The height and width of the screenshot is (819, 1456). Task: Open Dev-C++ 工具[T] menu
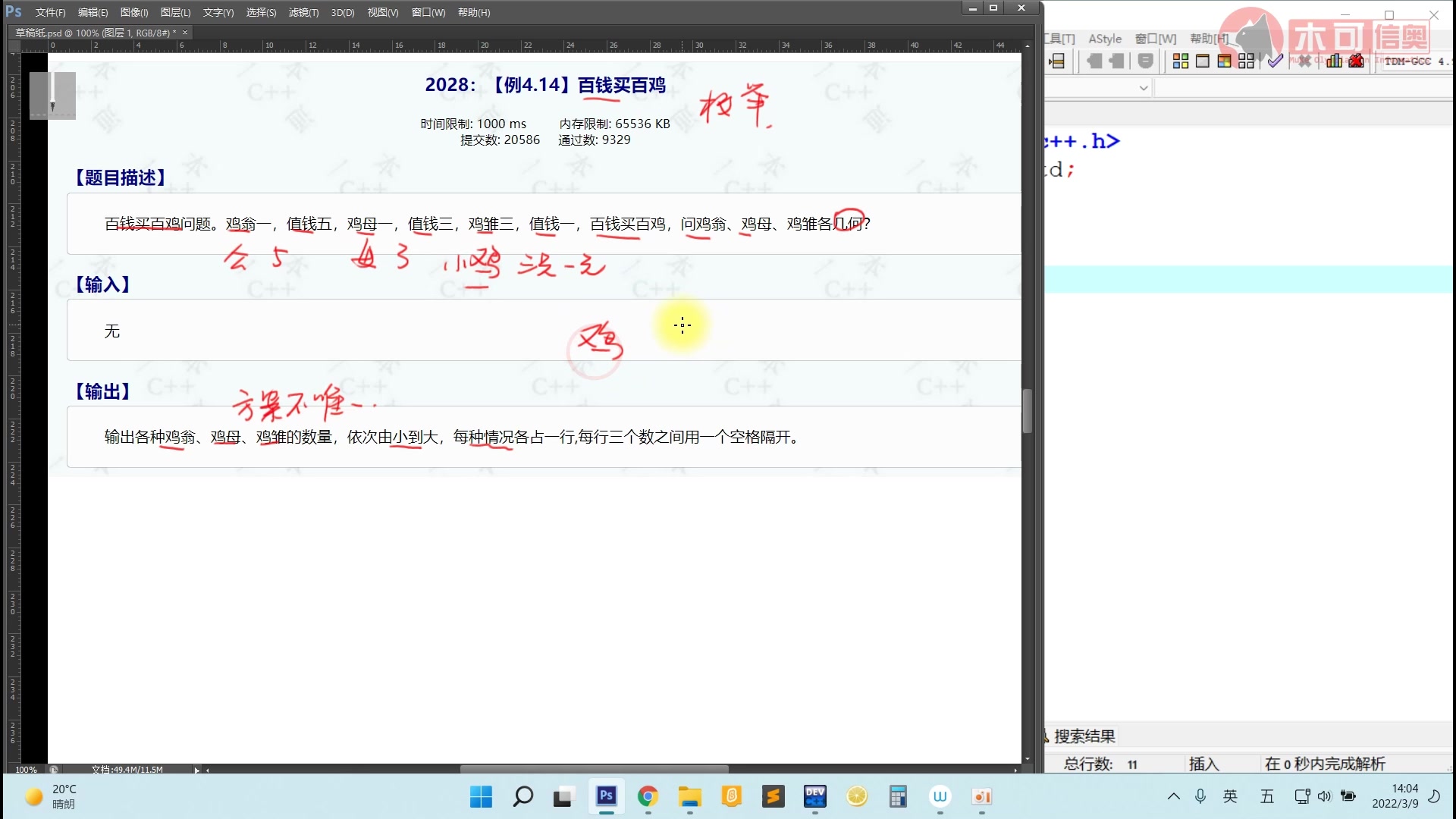(1060, 39)
